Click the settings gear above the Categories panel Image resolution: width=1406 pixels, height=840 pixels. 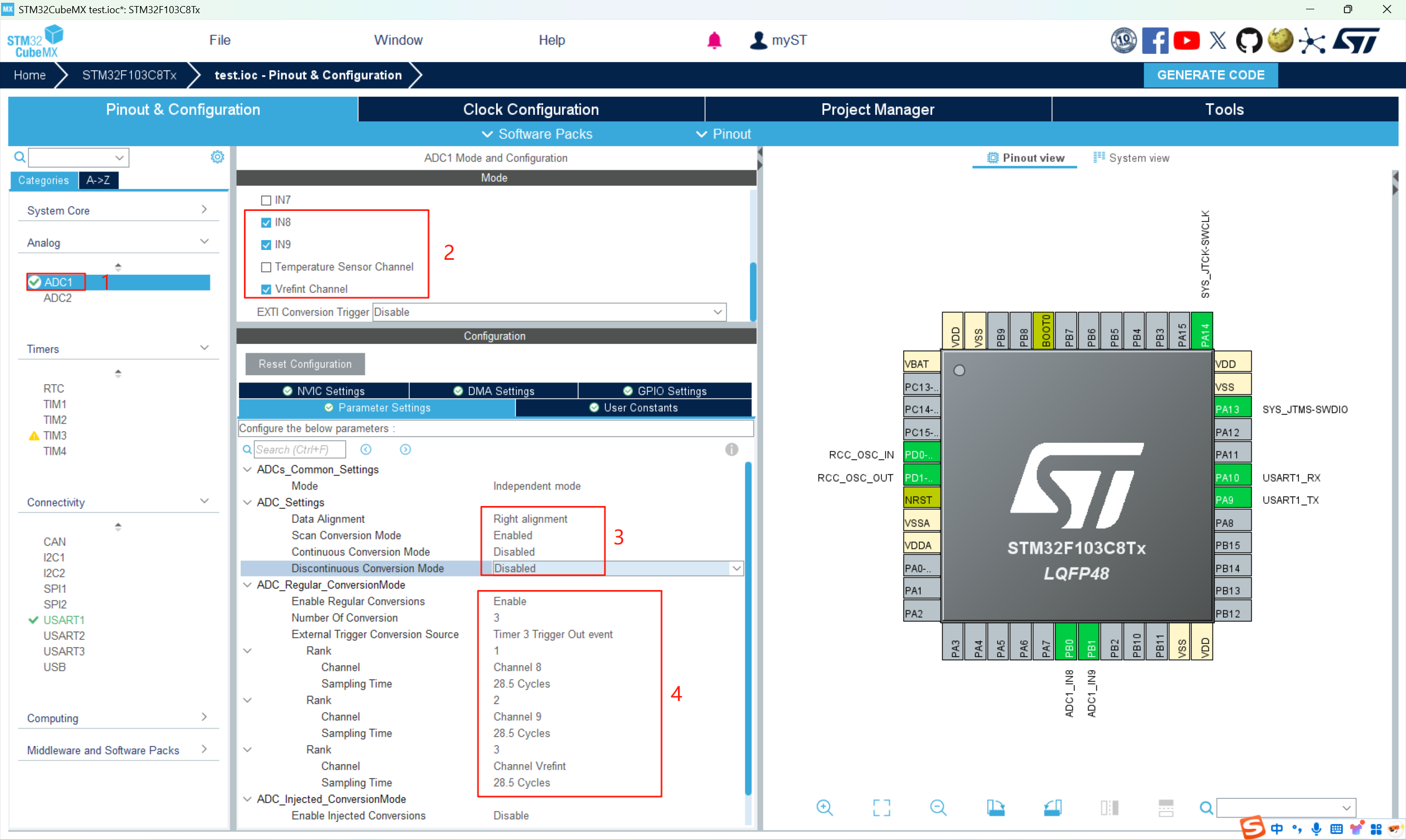tap(217, 157)
